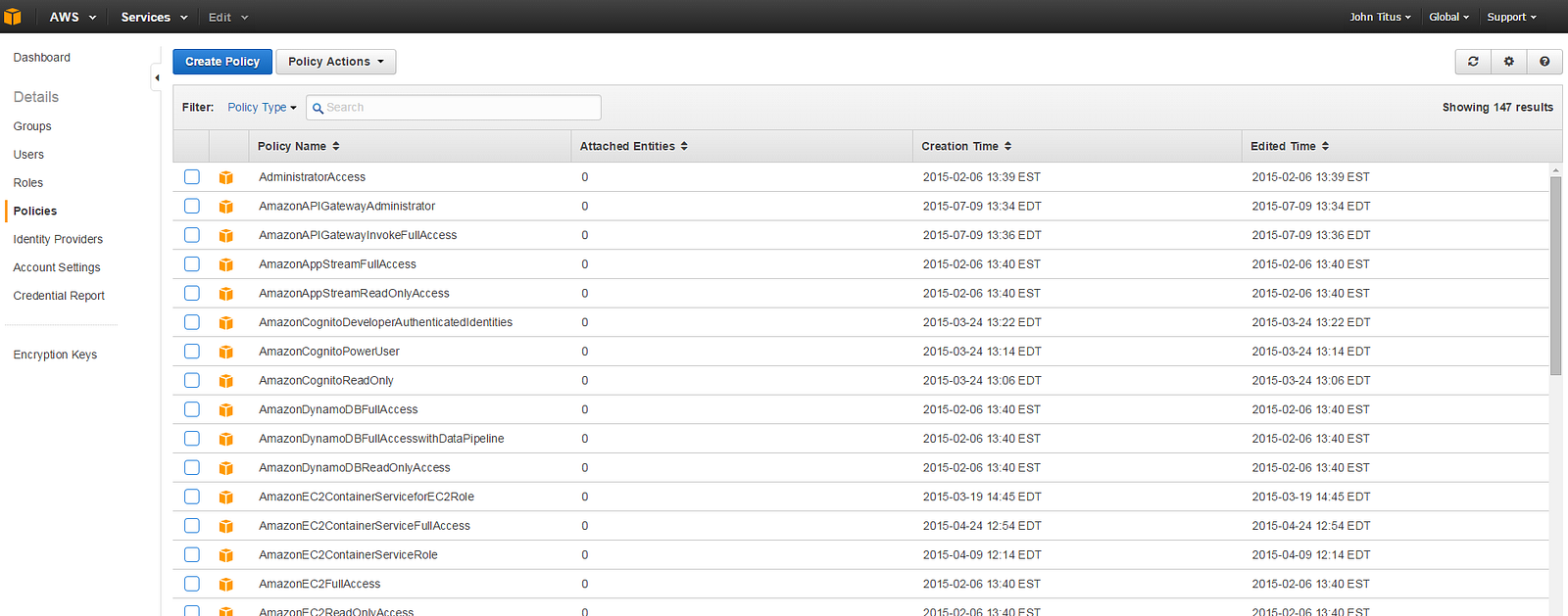Click the AWS cube logo

tap(13, 17)
